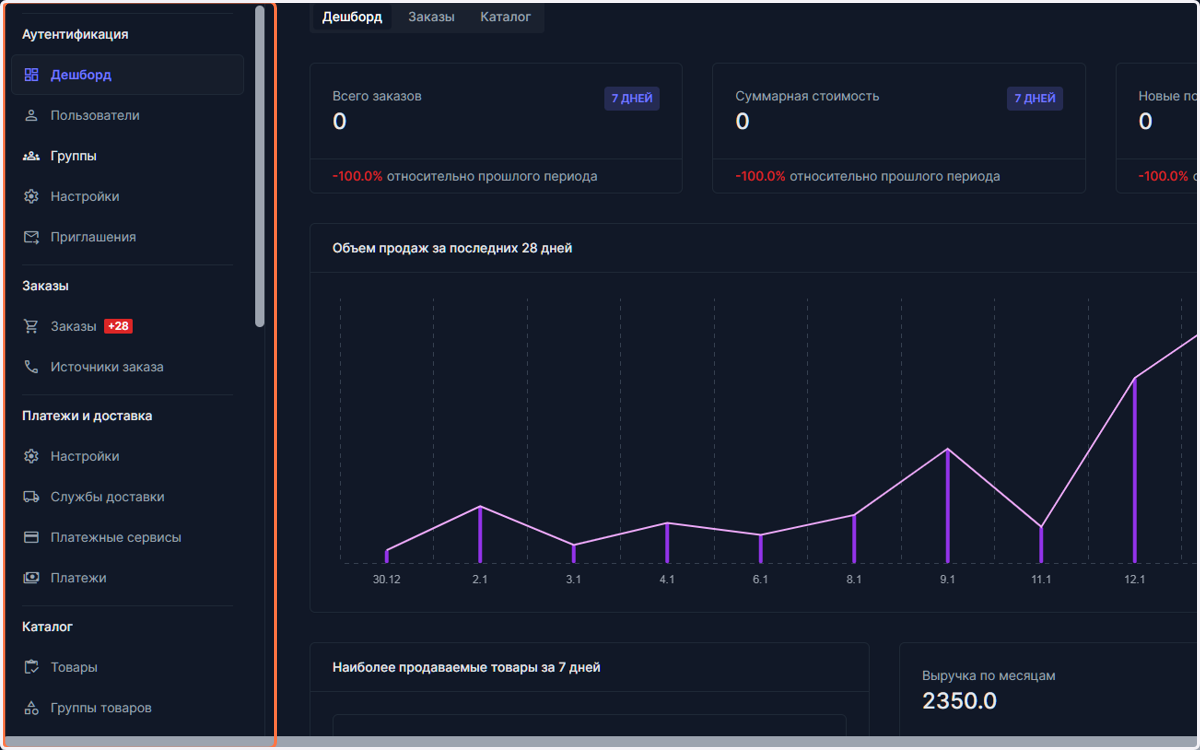Click -100.0% under Всего заказов
The height and width of the screenshot is (750, 1200).
pos(357,176)
